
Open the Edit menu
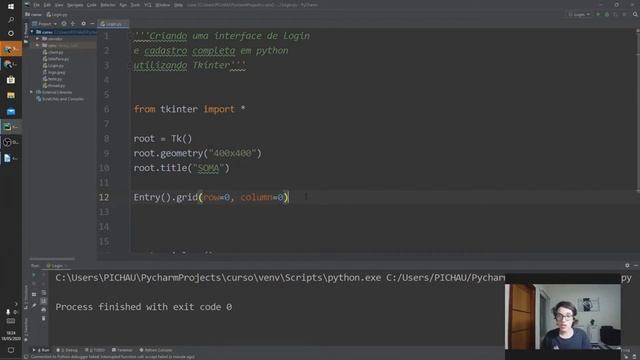pyautogui.click(x=47, y=5)
